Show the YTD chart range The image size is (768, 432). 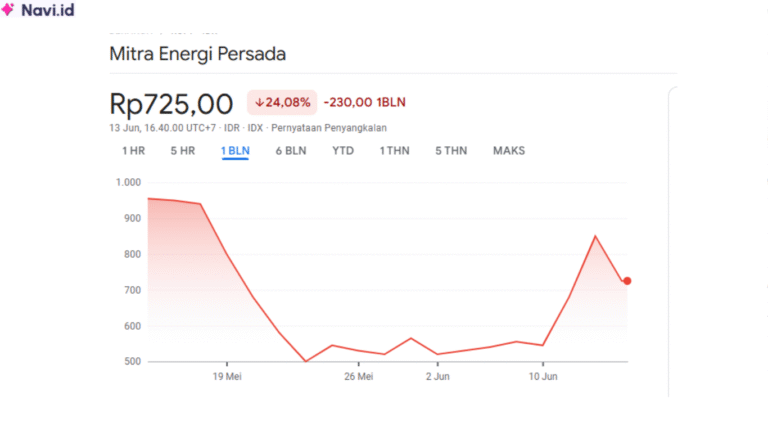click(x=343, y=151)
